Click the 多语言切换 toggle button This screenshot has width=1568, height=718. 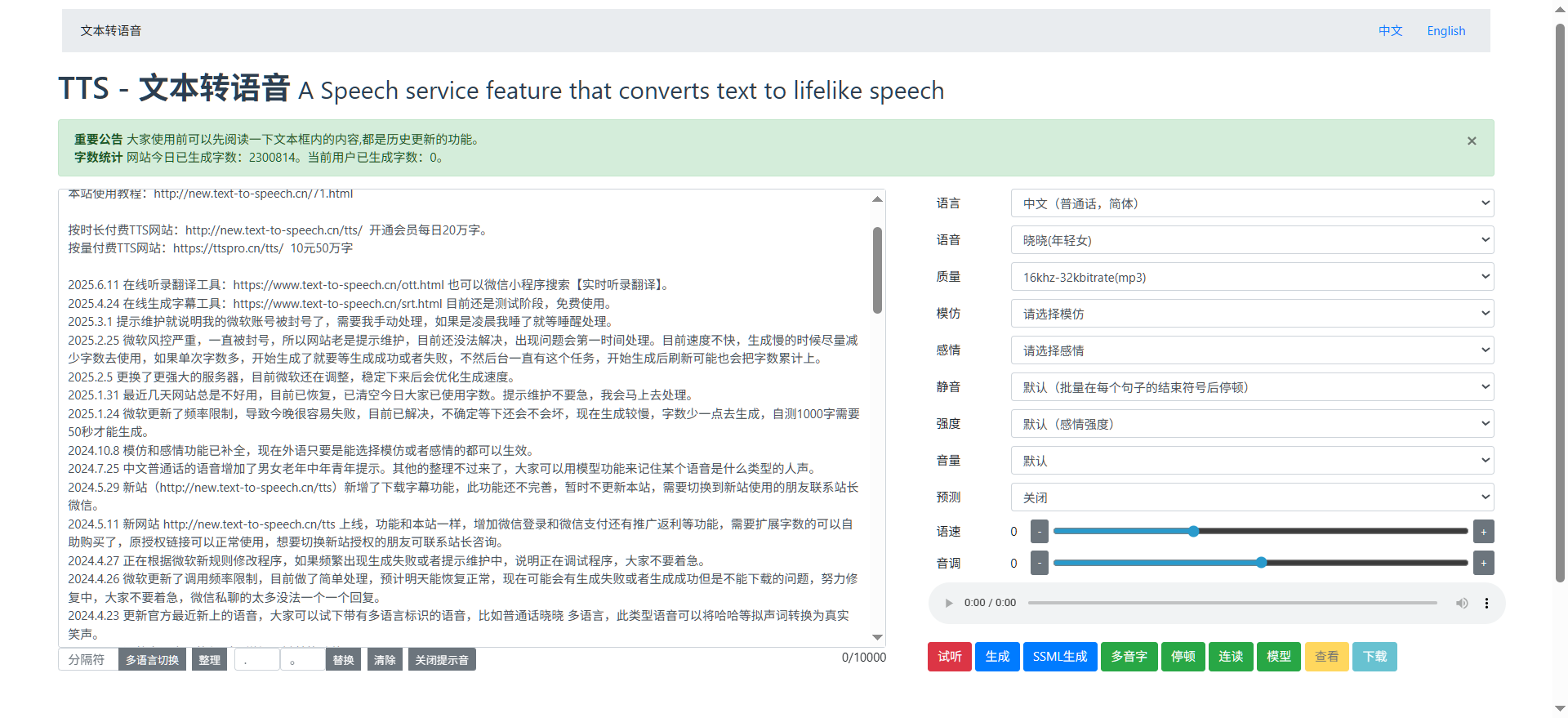click(x=152, y=660)
